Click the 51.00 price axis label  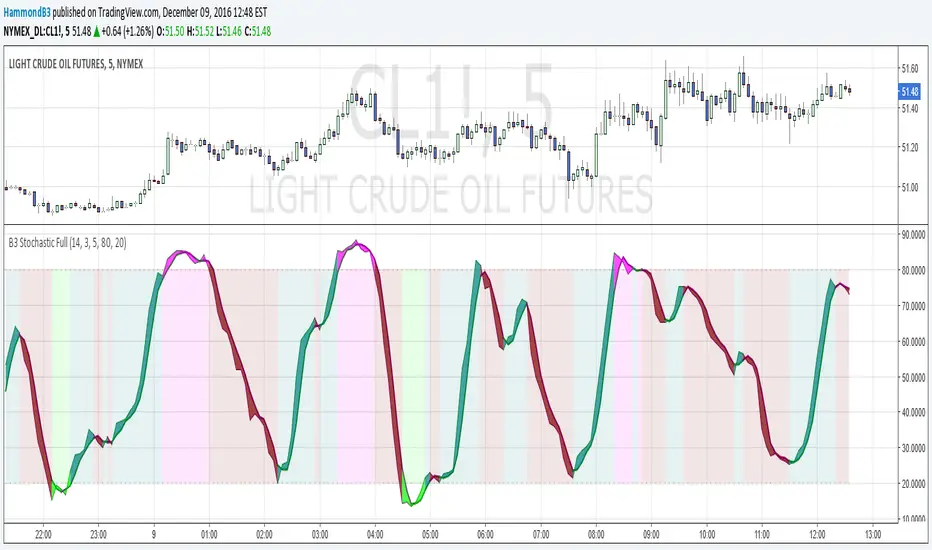point(908,187)
